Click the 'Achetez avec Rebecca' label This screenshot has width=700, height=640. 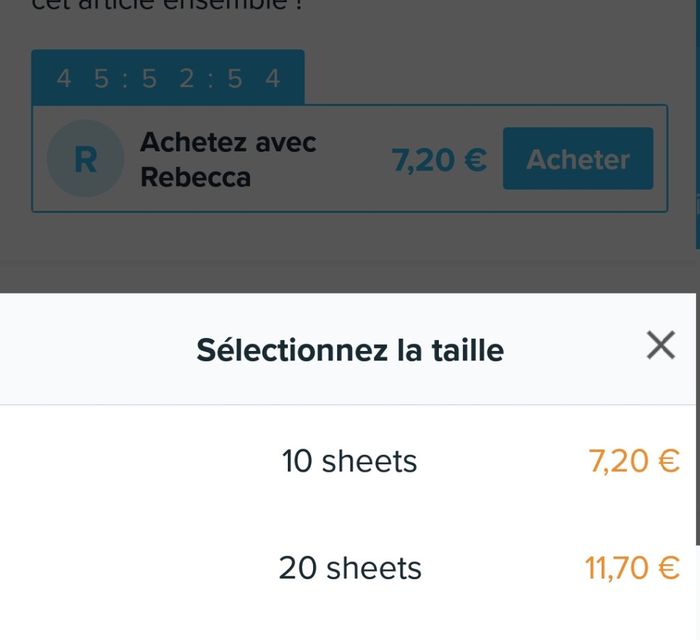(x=228, y=160)
